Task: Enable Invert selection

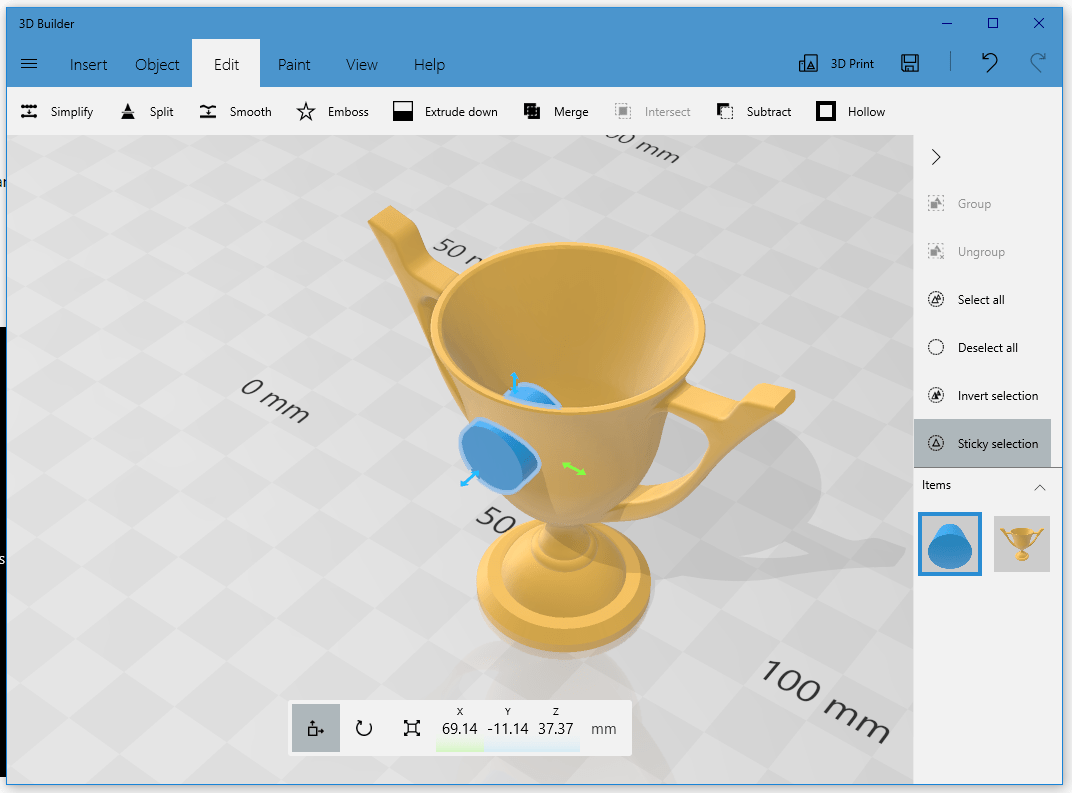Action: click(983, 395)
